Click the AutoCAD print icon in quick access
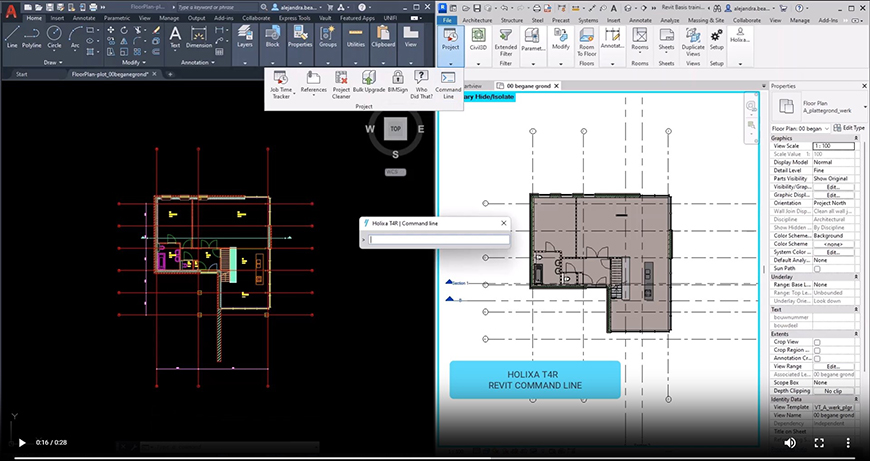Viewport: 870px width, 461px height. 93,7
